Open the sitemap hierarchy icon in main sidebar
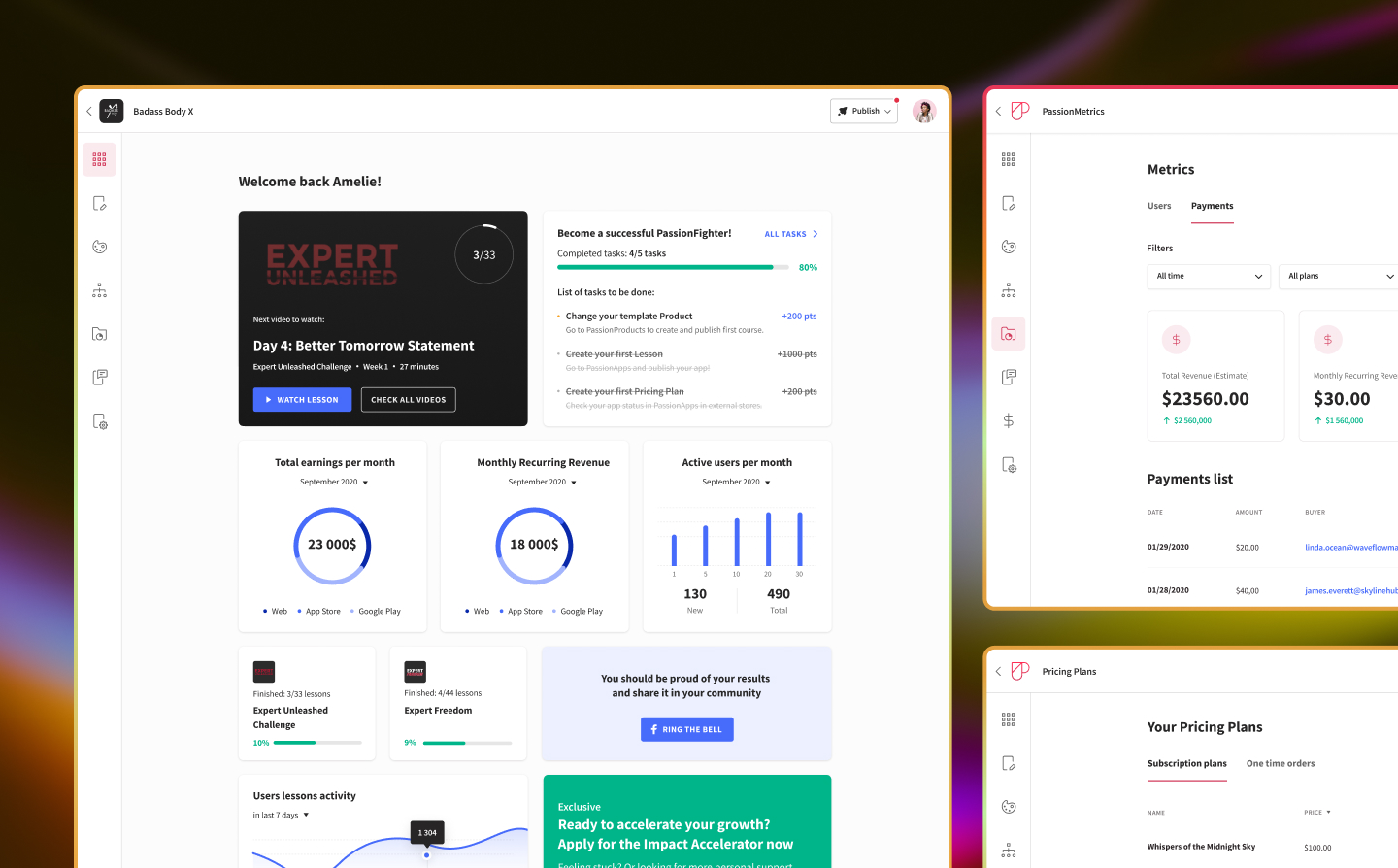Viewport: 1398px width, 868px height. [x=99, y=290]
